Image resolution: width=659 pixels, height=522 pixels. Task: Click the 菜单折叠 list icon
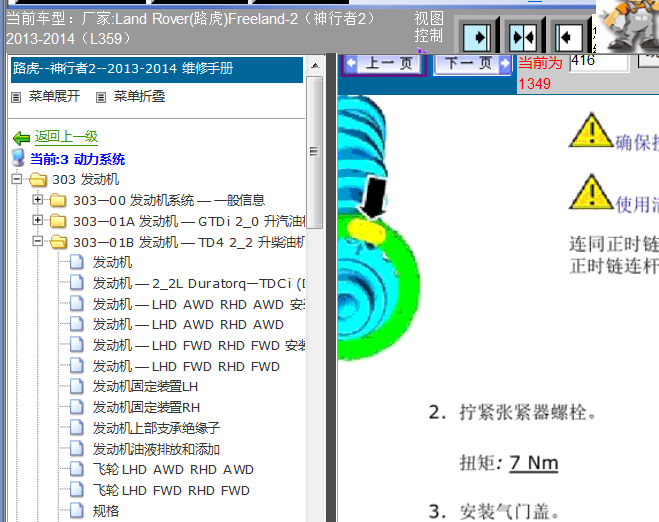tap(101, 98)
